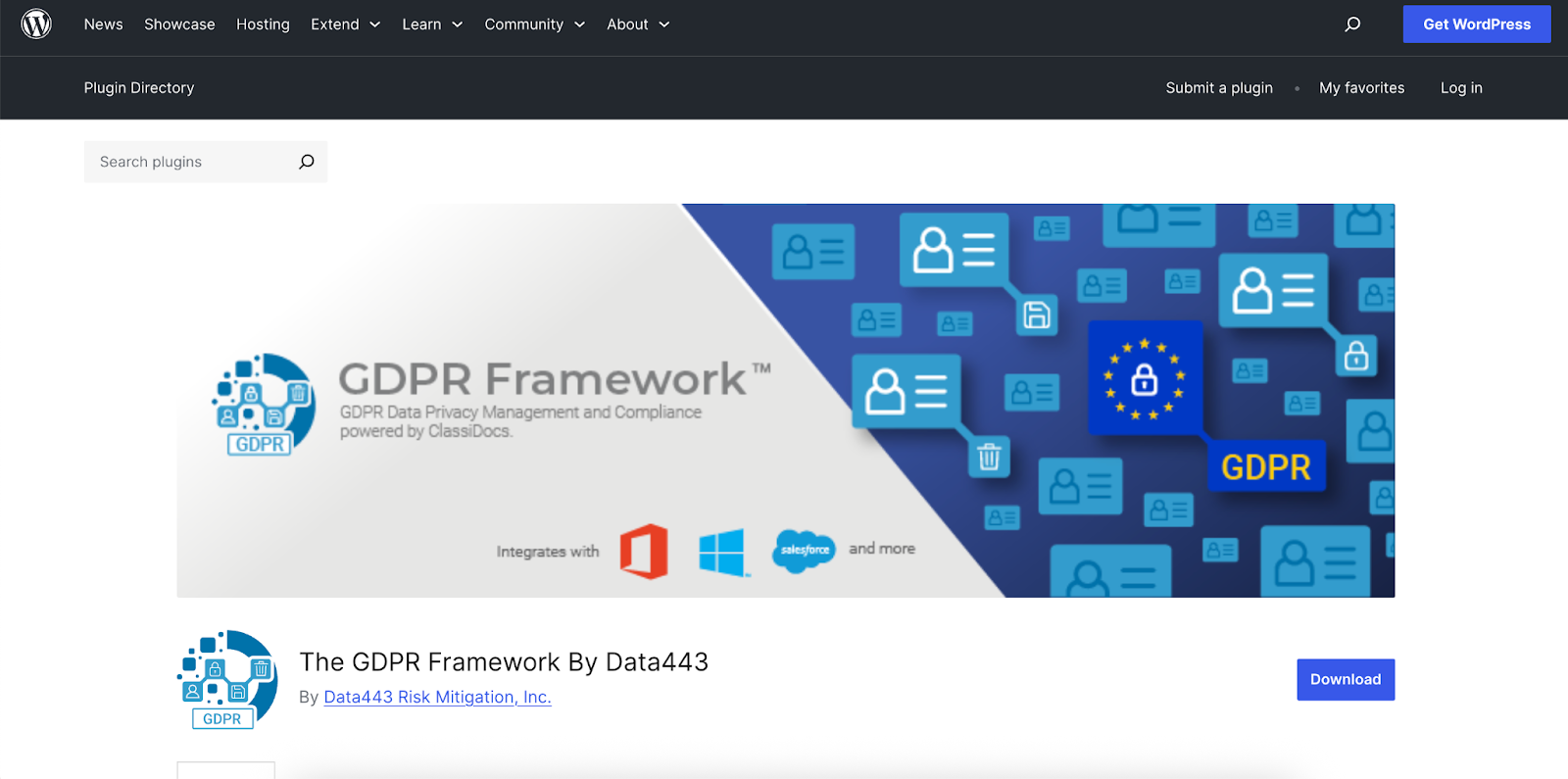
Task: Click the GDPR Framework plugin icon
Action: [227, 680]
